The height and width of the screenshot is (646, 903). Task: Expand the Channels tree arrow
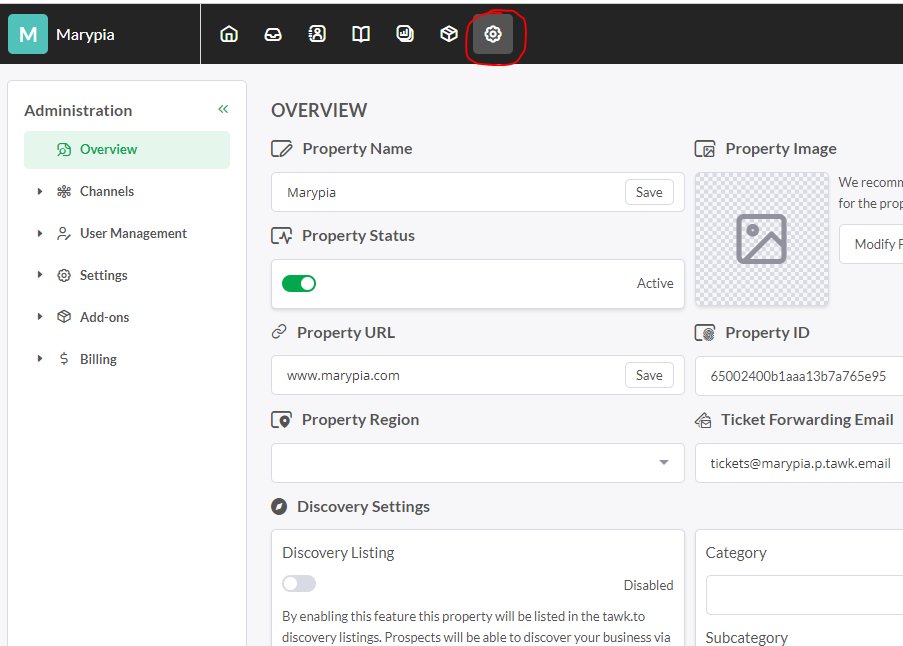pyautogui.click(x=40, y=191)
